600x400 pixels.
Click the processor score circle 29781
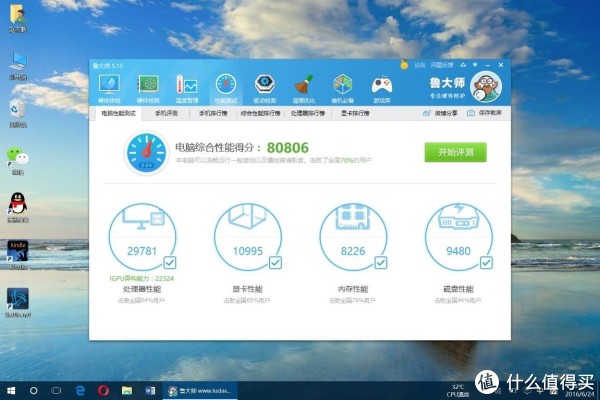[x=142, y=237]
